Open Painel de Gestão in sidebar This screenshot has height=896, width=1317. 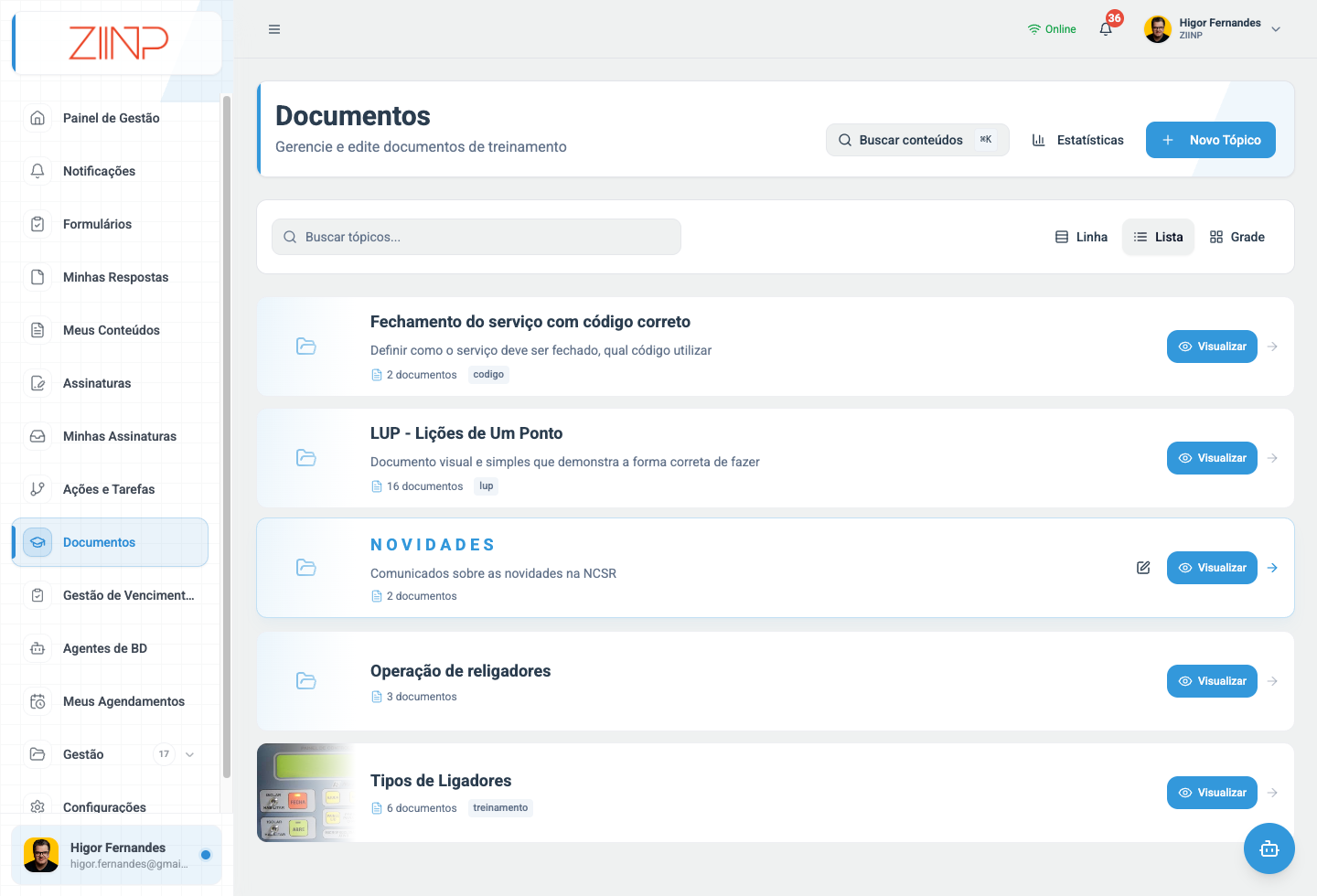point(110,118)
